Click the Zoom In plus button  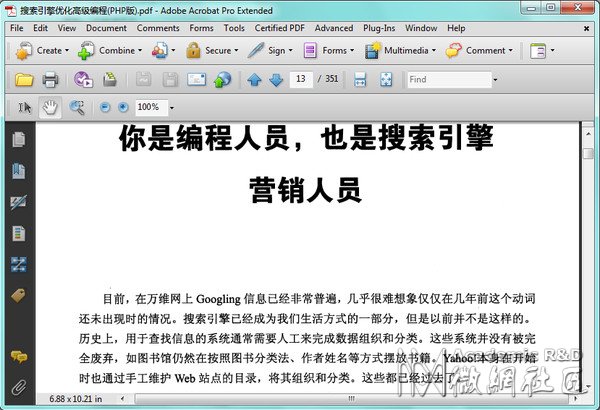(123, 108)
